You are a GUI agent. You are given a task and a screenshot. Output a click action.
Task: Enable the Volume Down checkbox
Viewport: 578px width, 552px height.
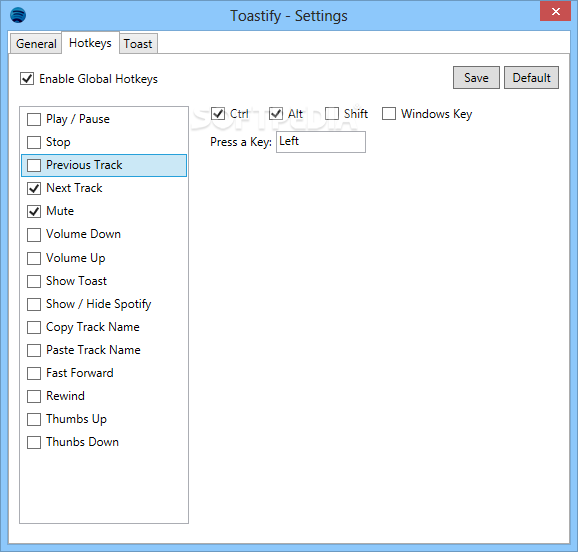point(34,235)
